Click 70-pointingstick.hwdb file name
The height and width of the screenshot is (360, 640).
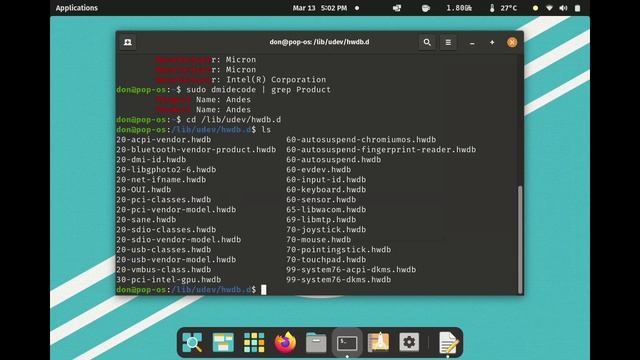(339, 249)
